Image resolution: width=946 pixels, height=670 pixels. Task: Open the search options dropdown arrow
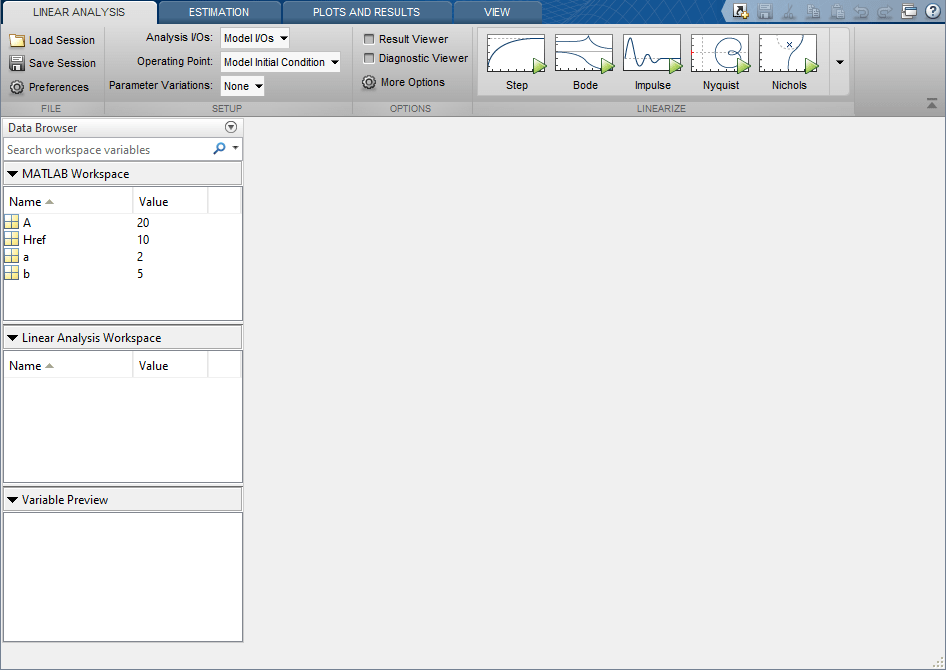pos(235,148)
